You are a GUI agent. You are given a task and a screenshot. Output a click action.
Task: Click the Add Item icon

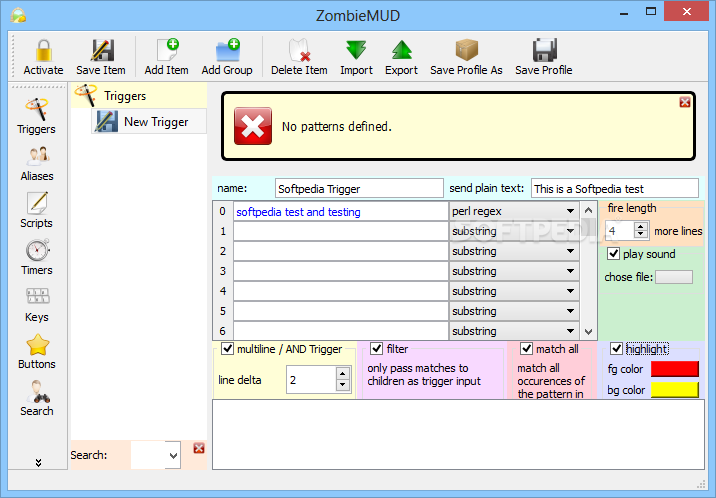point(167,50)
